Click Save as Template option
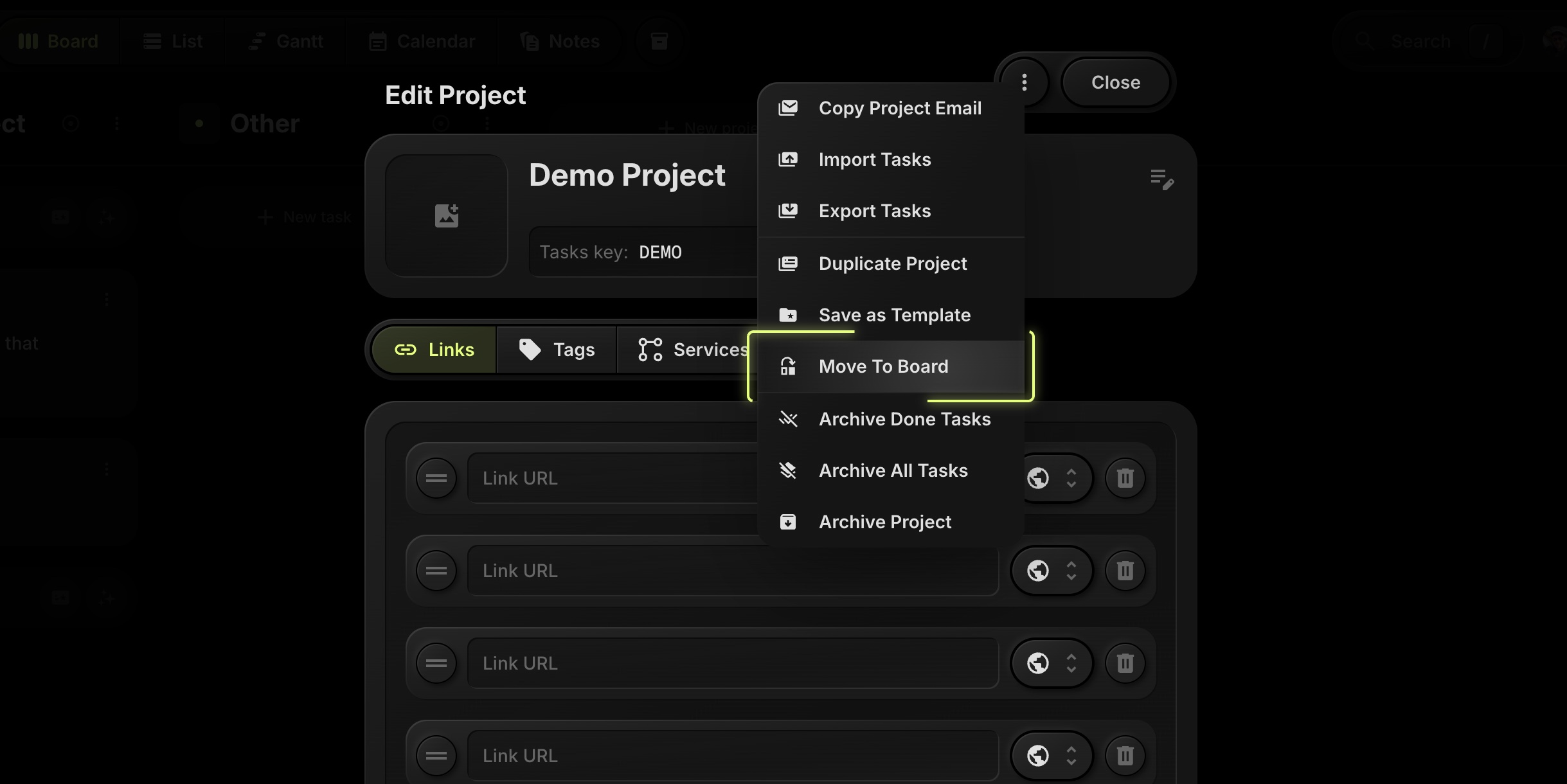The width and height of the screenshot is (1567, 784). [894, 315]
